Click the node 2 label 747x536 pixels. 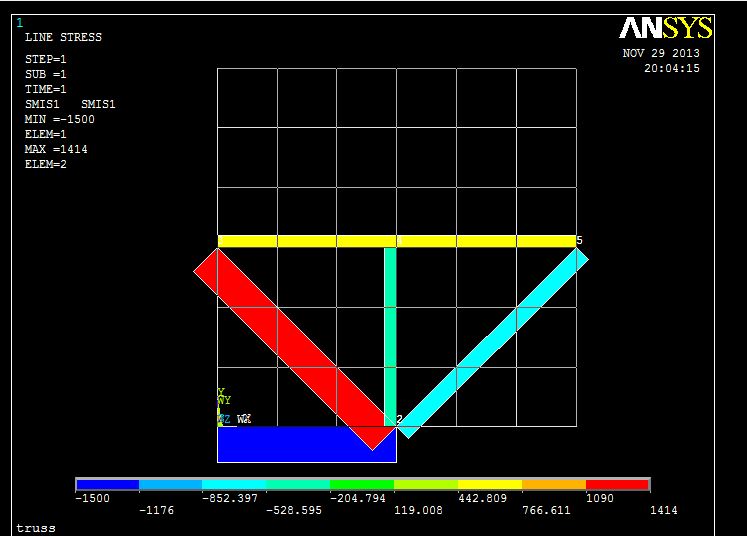tap(399, 420)
